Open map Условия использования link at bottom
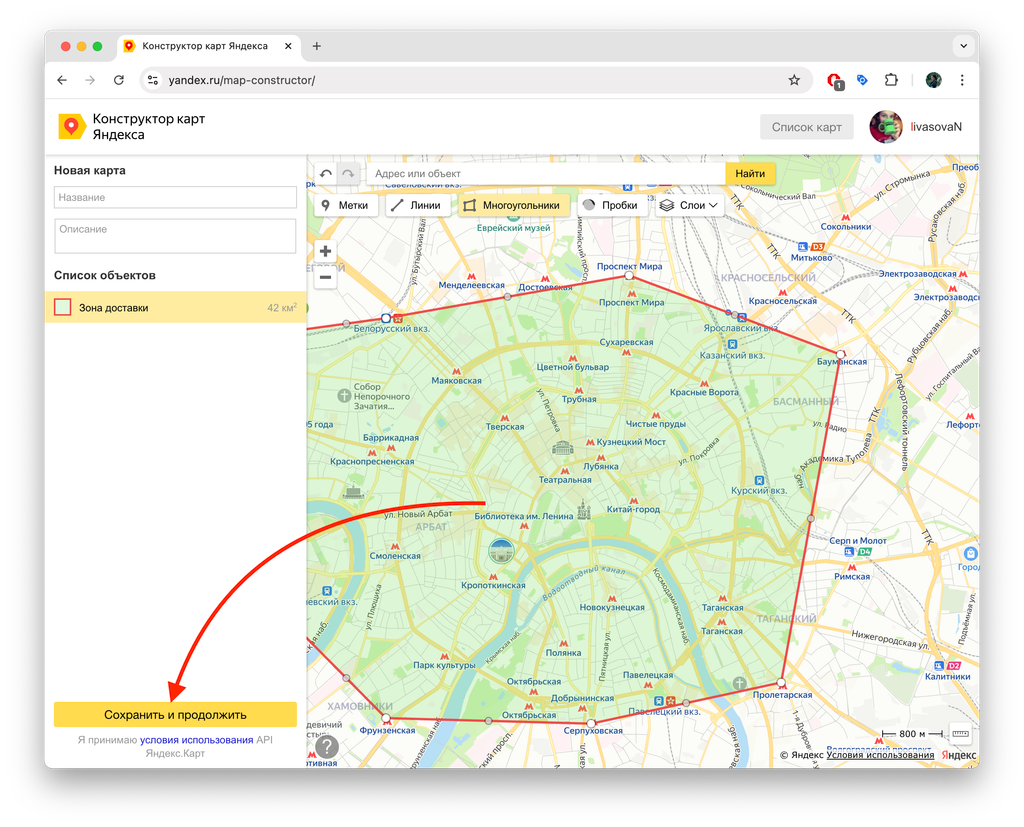 880,755
